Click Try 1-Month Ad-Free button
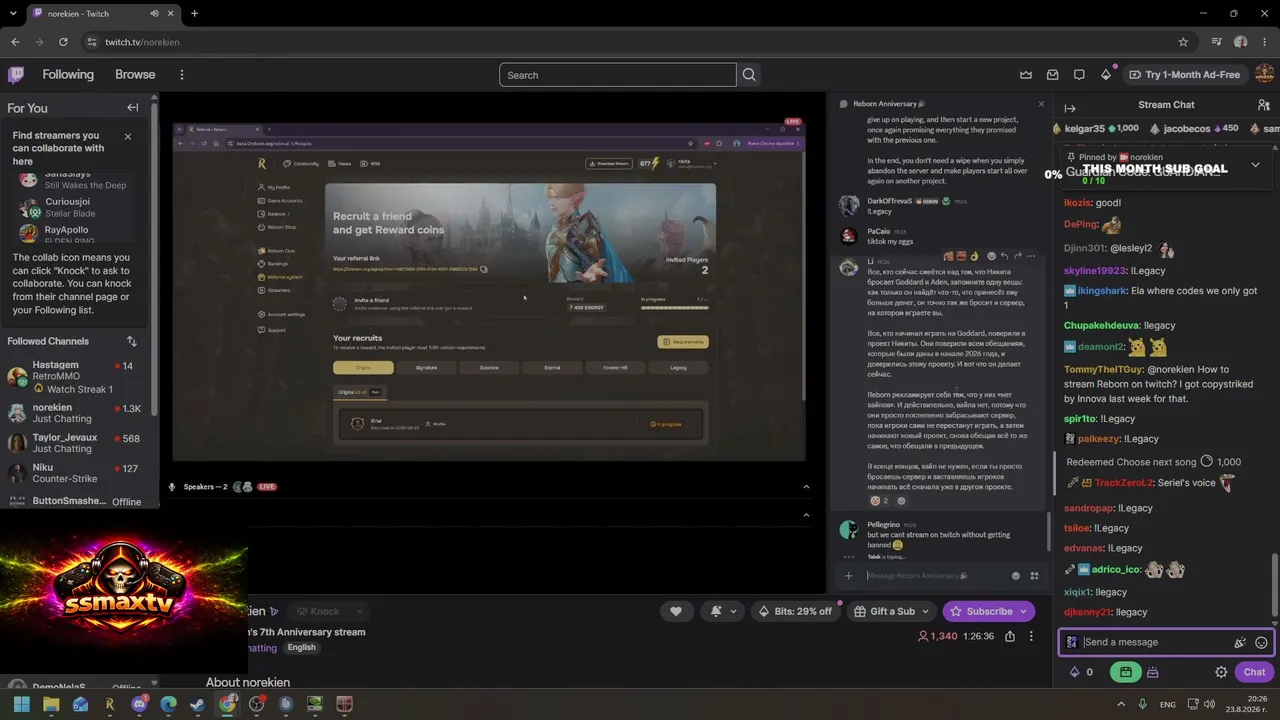The image size is (1280, 720). pos(1184,75)
